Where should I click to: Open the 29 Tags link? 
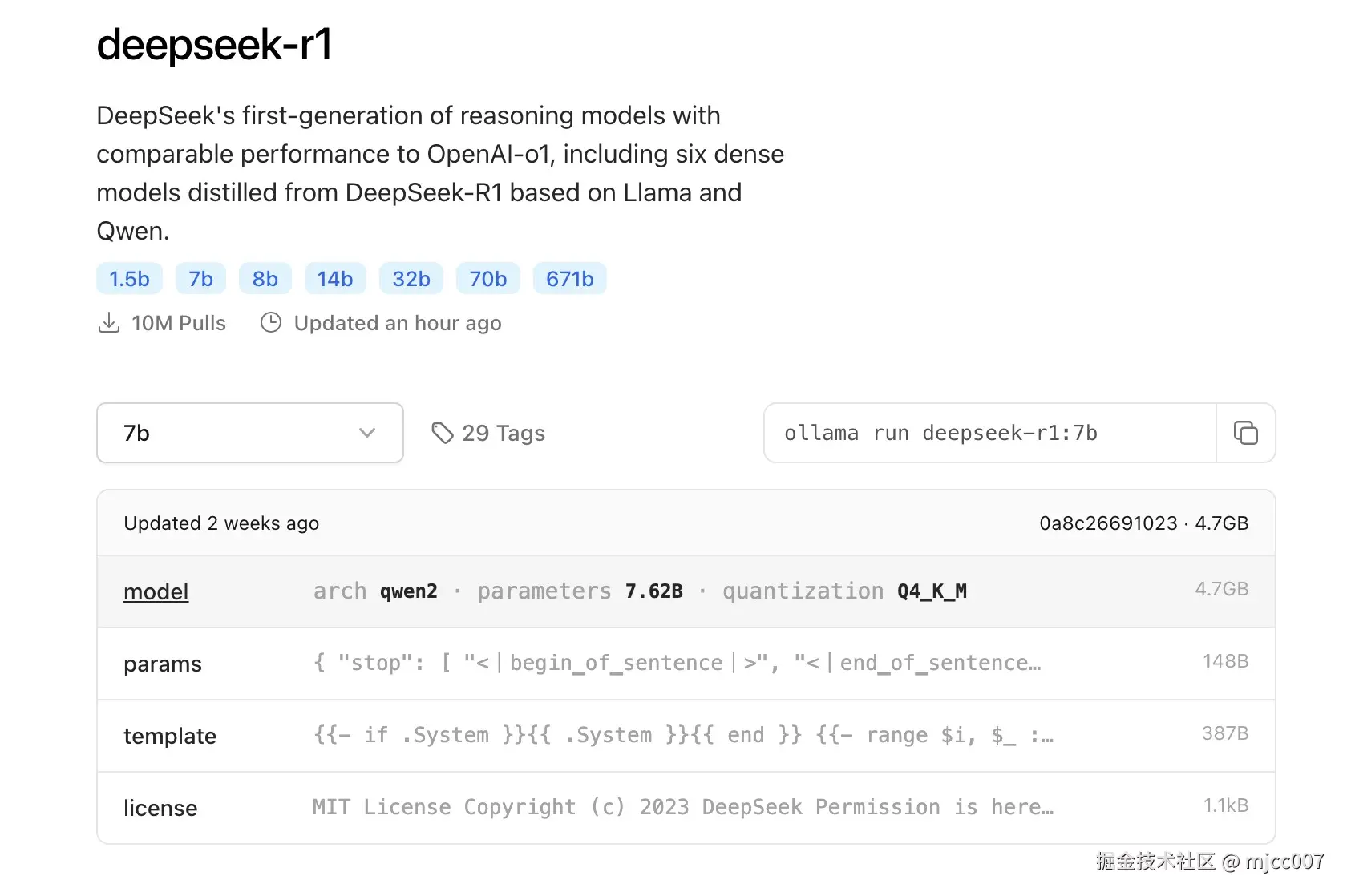pos(504,433)
